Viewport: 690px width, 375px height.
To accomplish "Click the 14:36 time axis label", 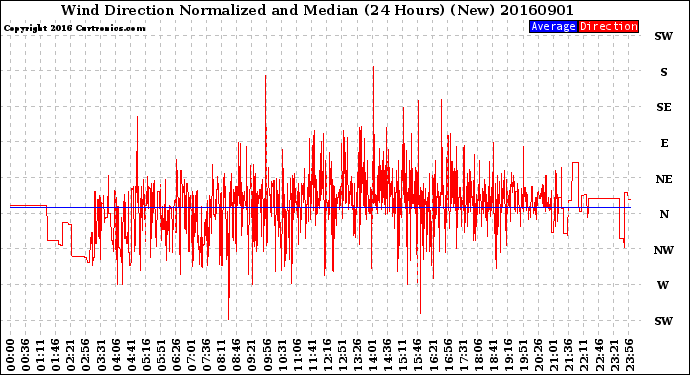I will 388,355.
